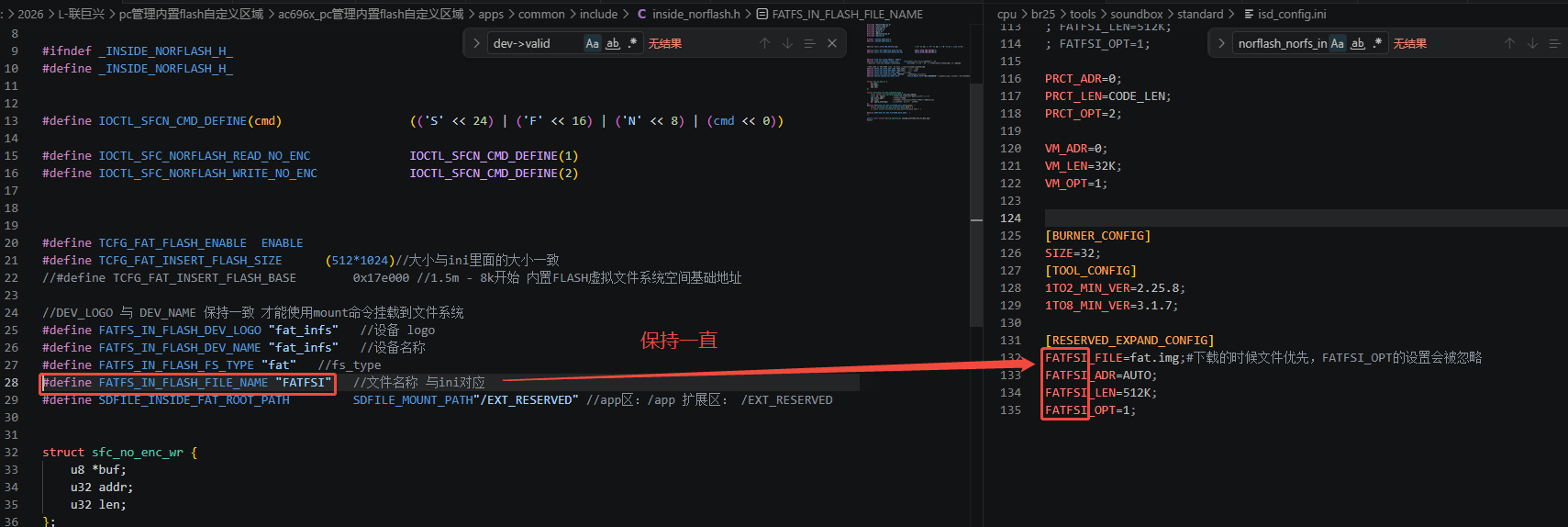
Task: Click the C file icon beside inside_norflash.h
Action: (641, 14)
